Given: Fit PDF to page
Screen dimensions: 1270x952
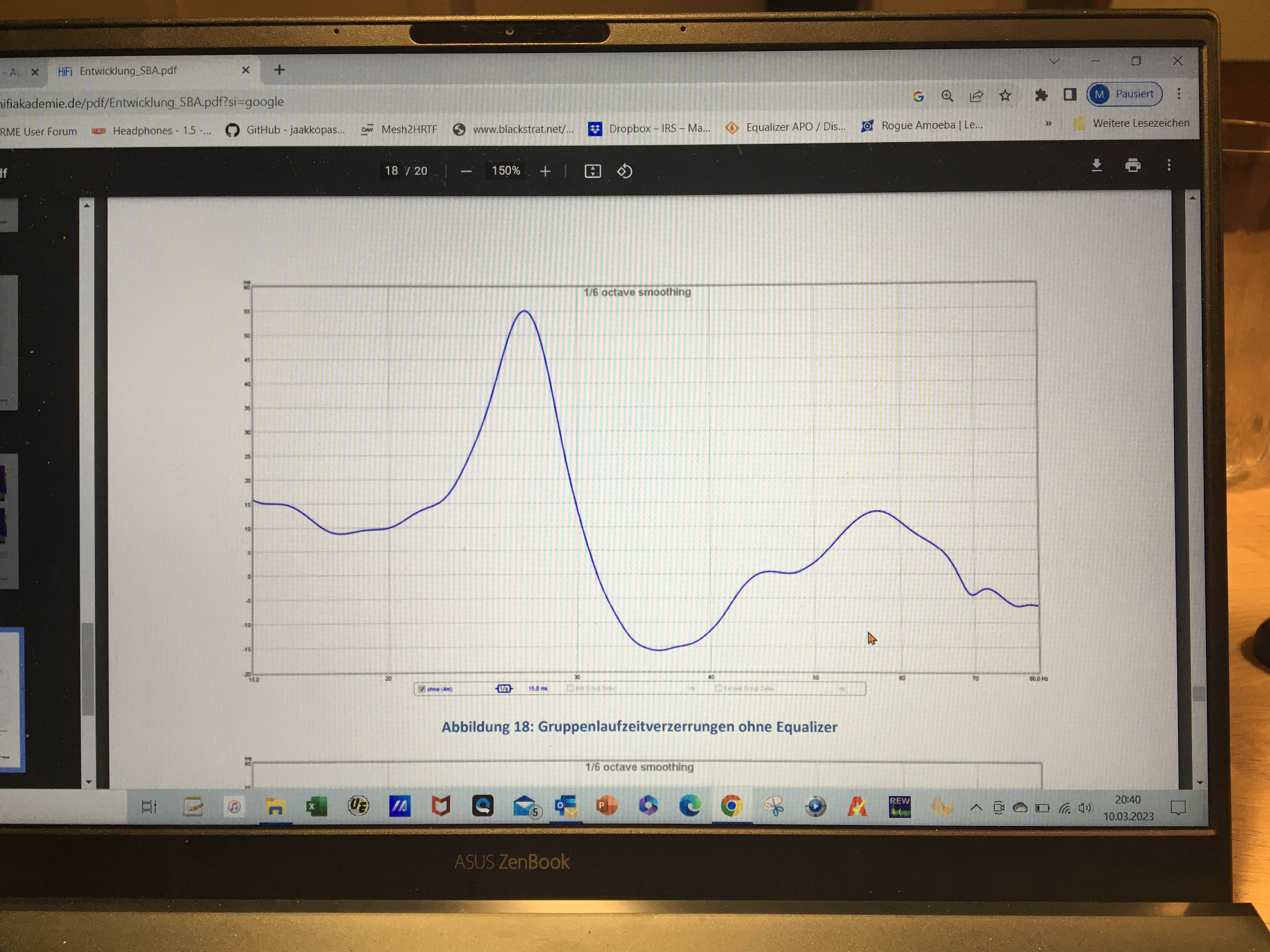Looking at the screenshot, I should tap(592, 171).
